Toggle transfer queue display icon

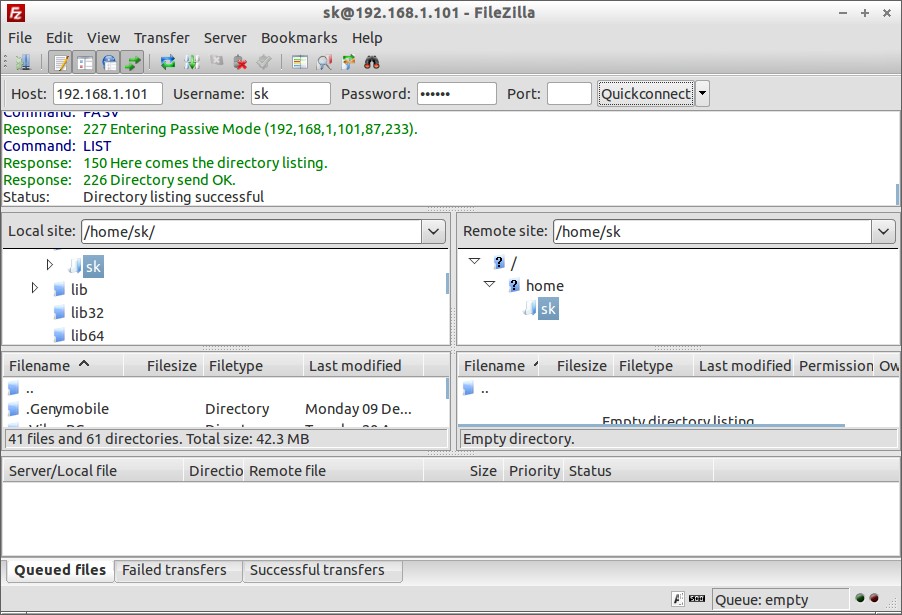pos(132,62)
